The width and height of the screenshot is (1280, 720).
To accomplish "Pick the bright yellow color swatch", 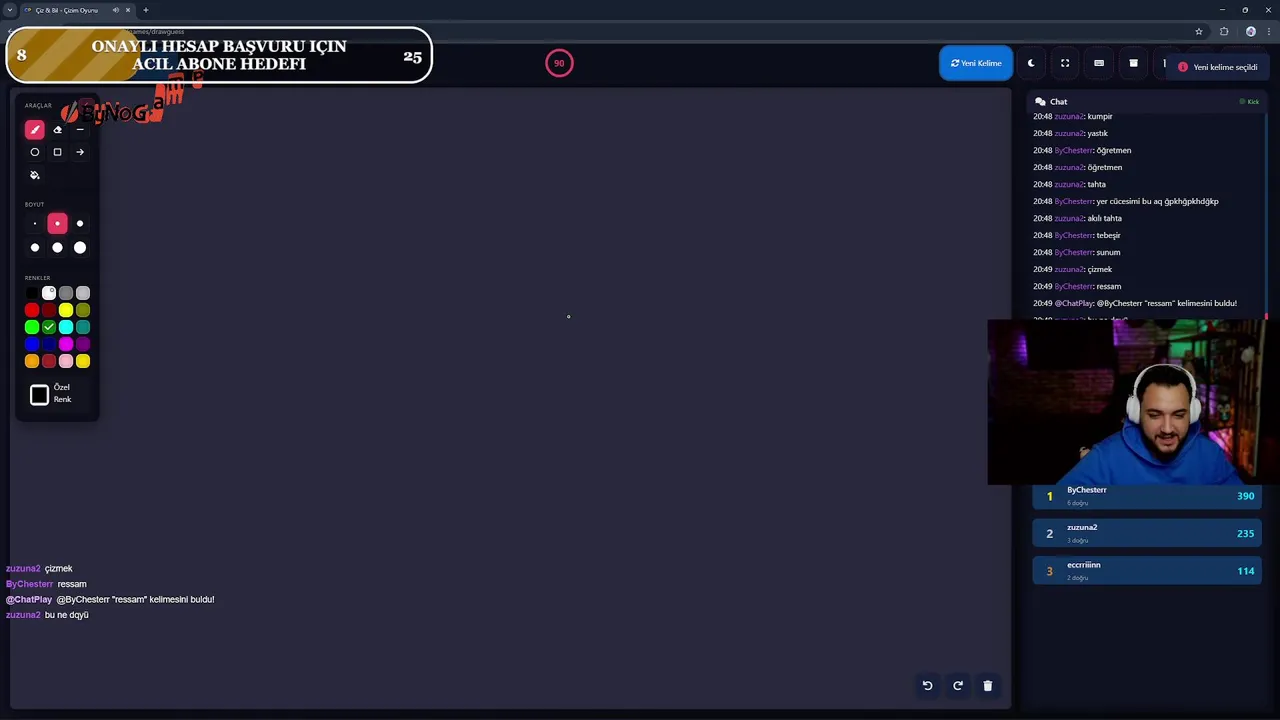I will (x=66, y=310).
